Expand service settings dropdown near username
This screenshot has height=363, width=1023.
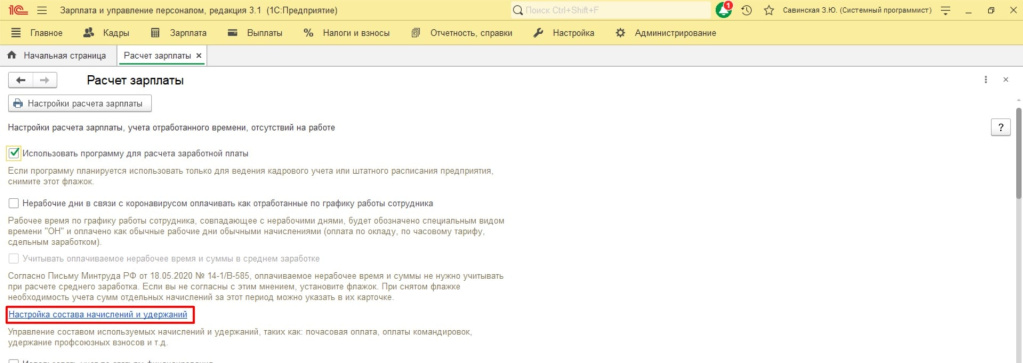pos(947,10)
